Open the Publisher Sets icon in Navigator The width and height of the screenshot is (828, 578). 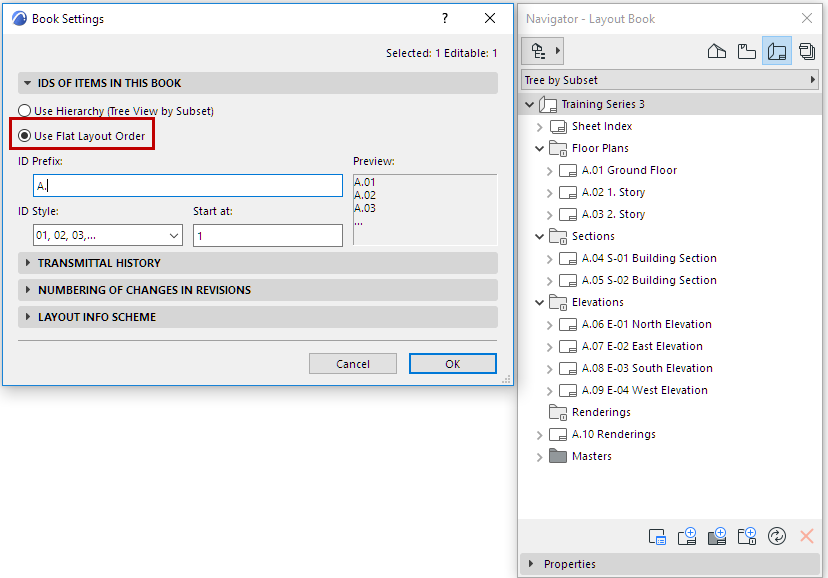tap(807, 51)
